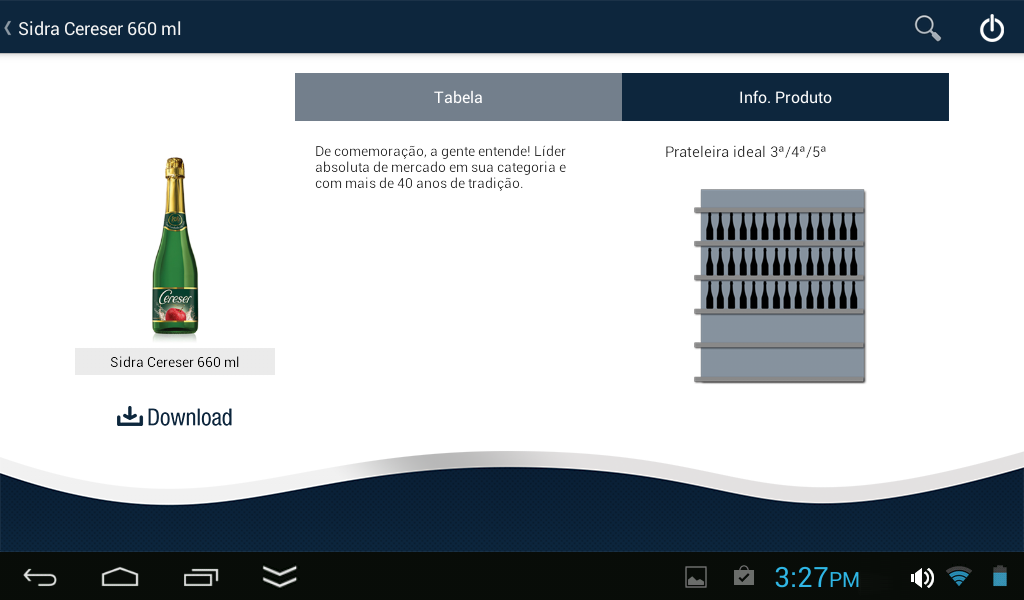Viewport: 1024px width, 600px height.
Task: Hide the navigation bar with the double chevron
Action: point(280,576)
